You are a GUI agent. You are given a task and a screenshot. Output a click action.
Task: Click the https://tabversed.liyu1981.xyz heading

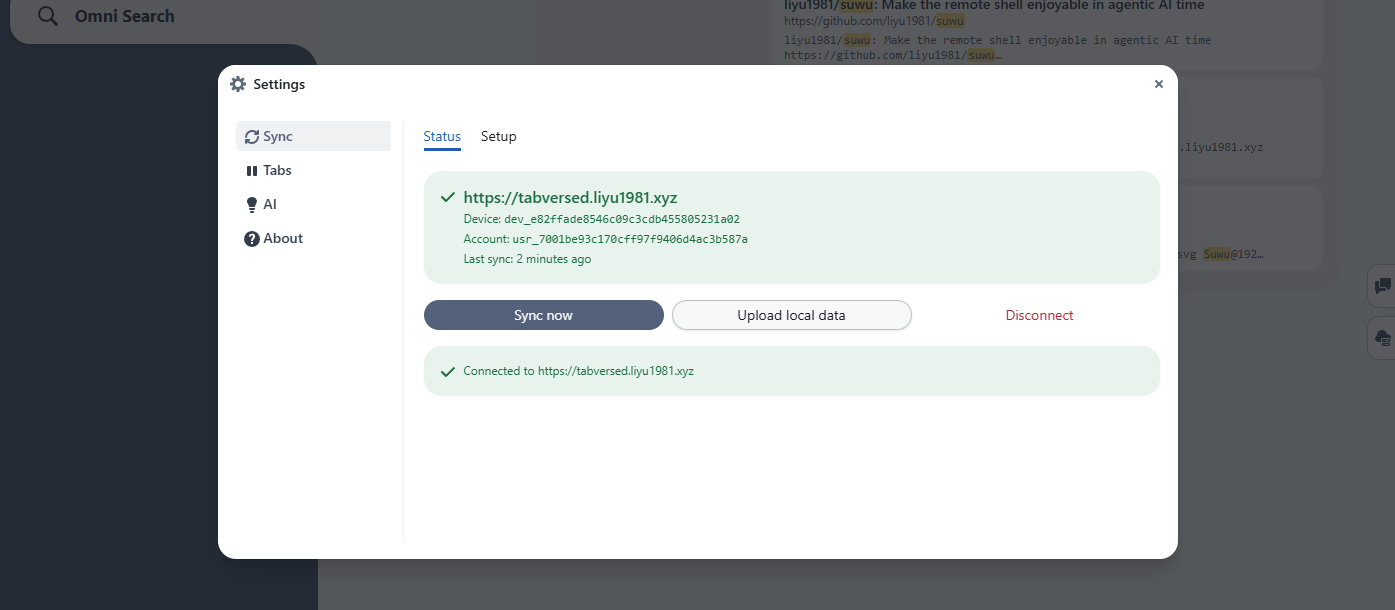[571, 198]
